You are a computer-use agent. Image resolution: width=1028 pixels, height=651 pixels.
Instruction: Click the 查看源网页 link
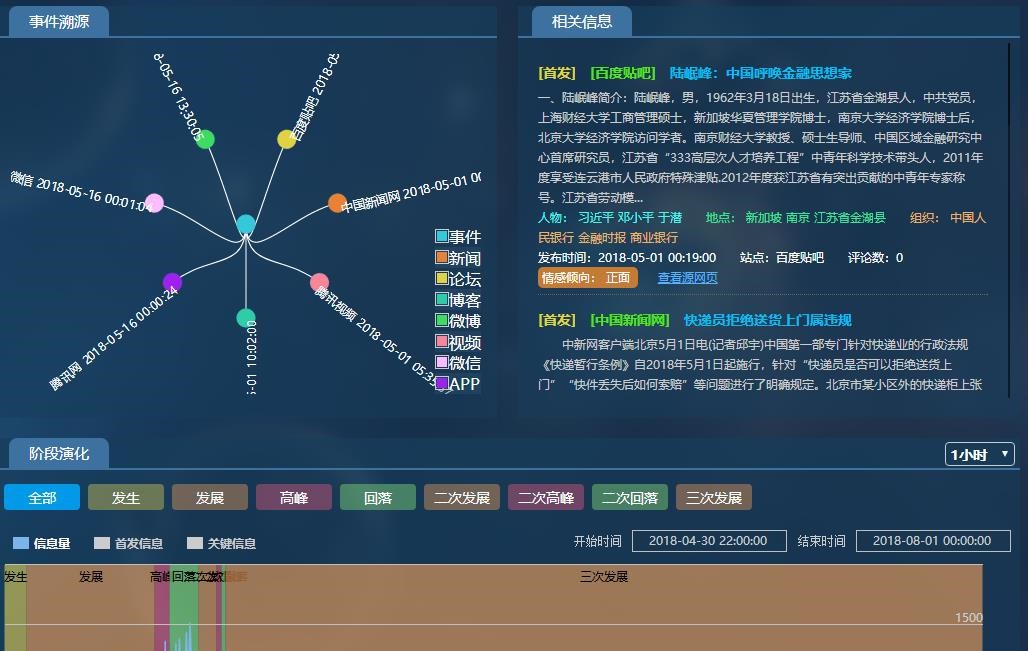[686, 277]
